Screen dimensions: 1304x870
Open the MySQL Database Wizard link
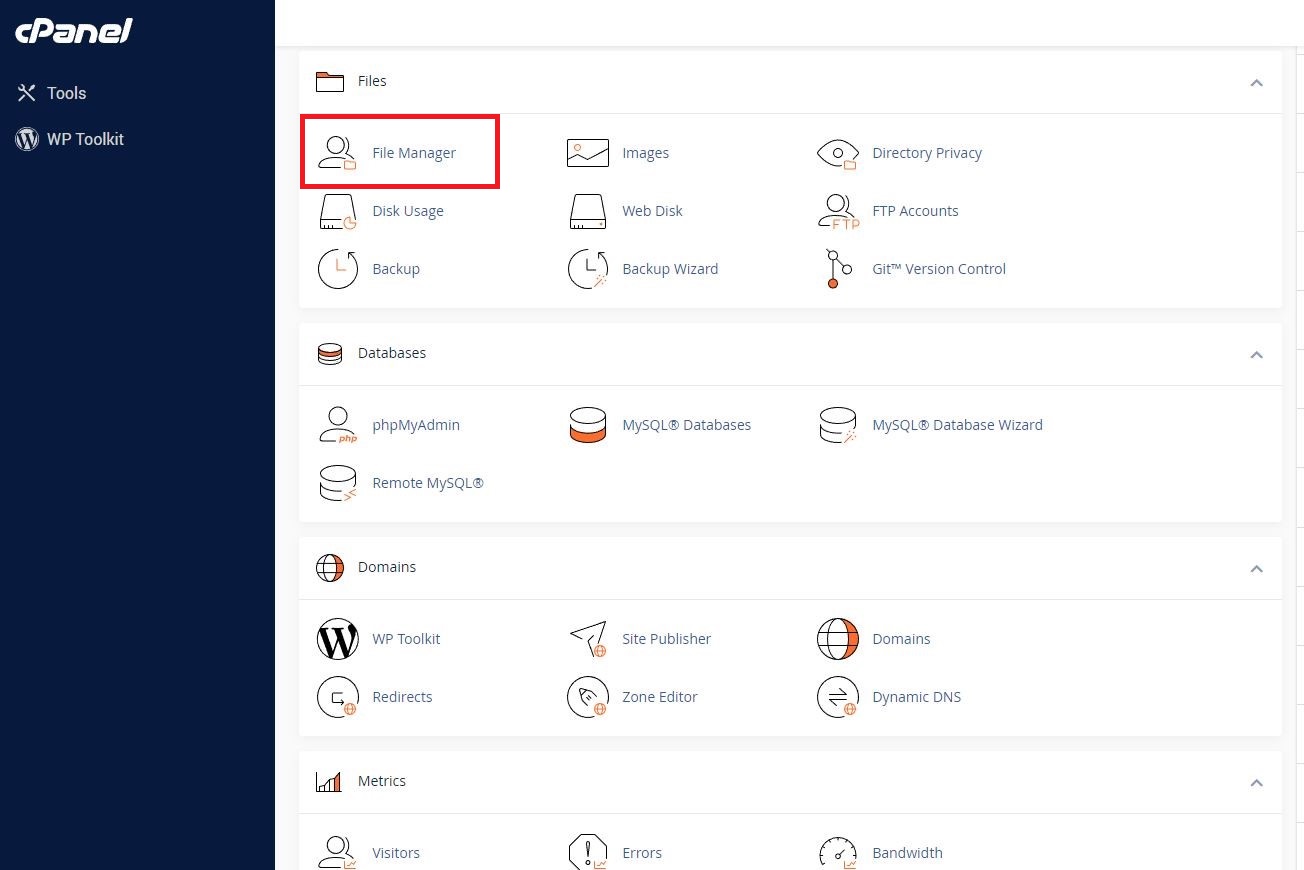click(957, 425)
